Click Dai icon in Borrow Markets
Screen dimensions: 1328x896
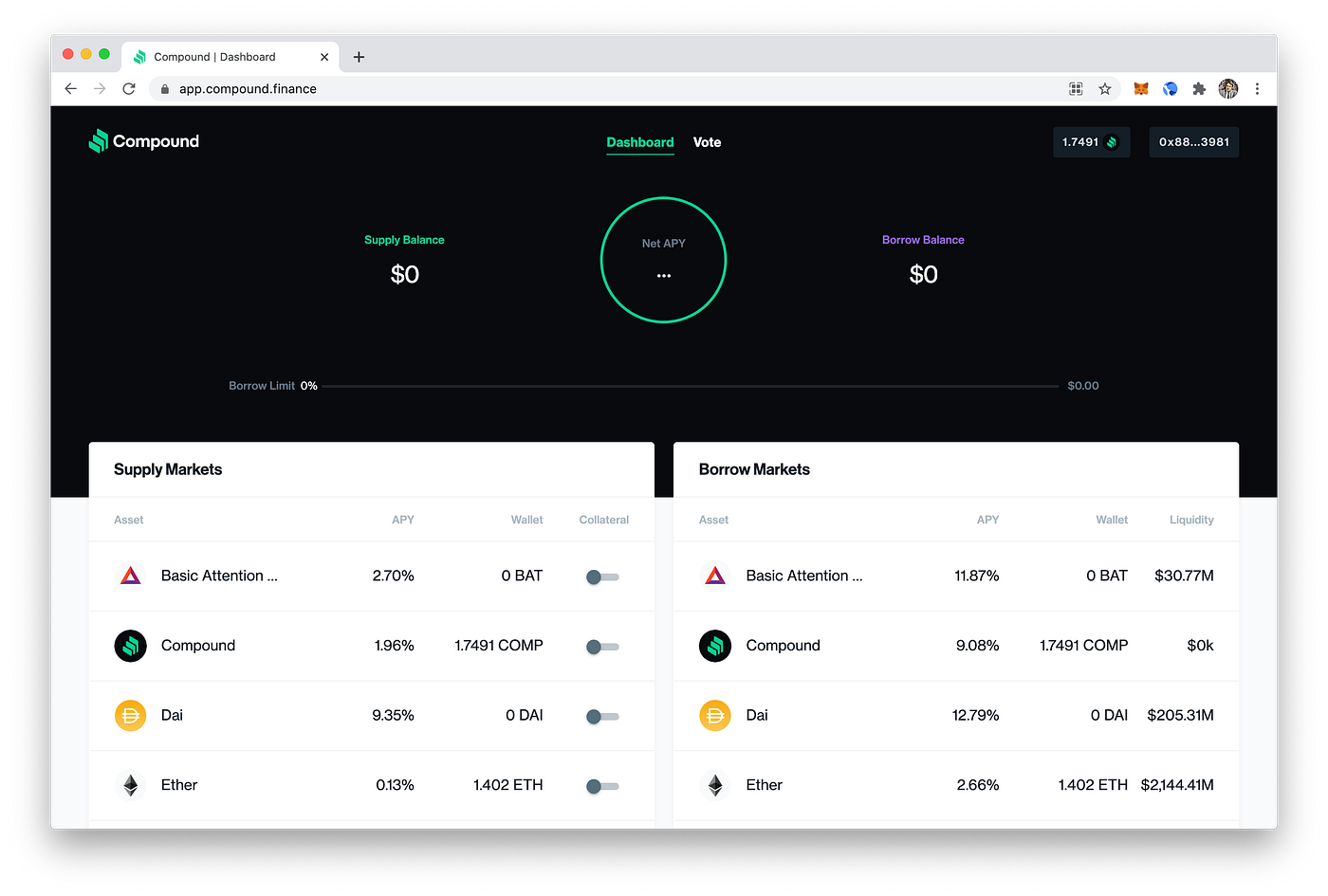715,715
